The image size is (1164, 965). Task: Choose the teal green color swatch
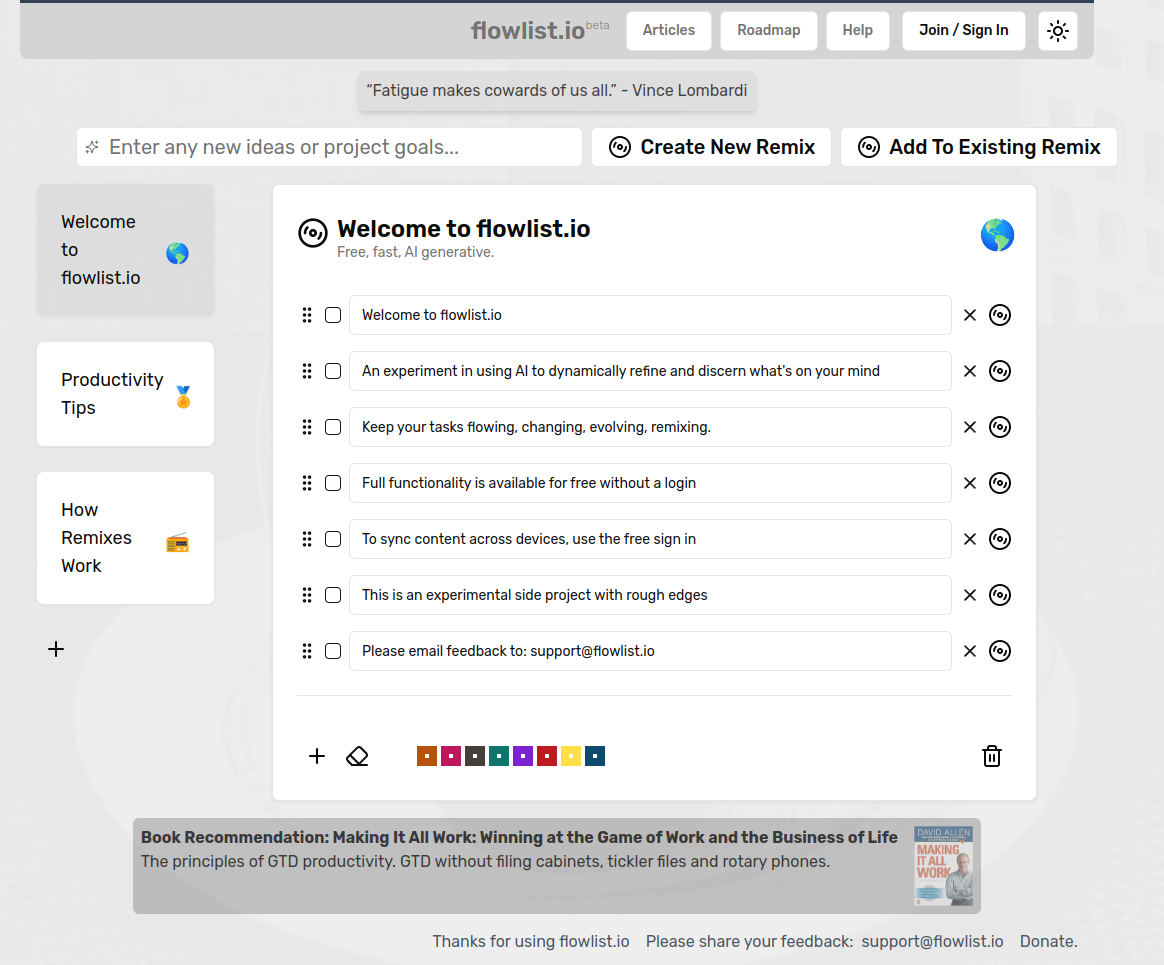499,756
